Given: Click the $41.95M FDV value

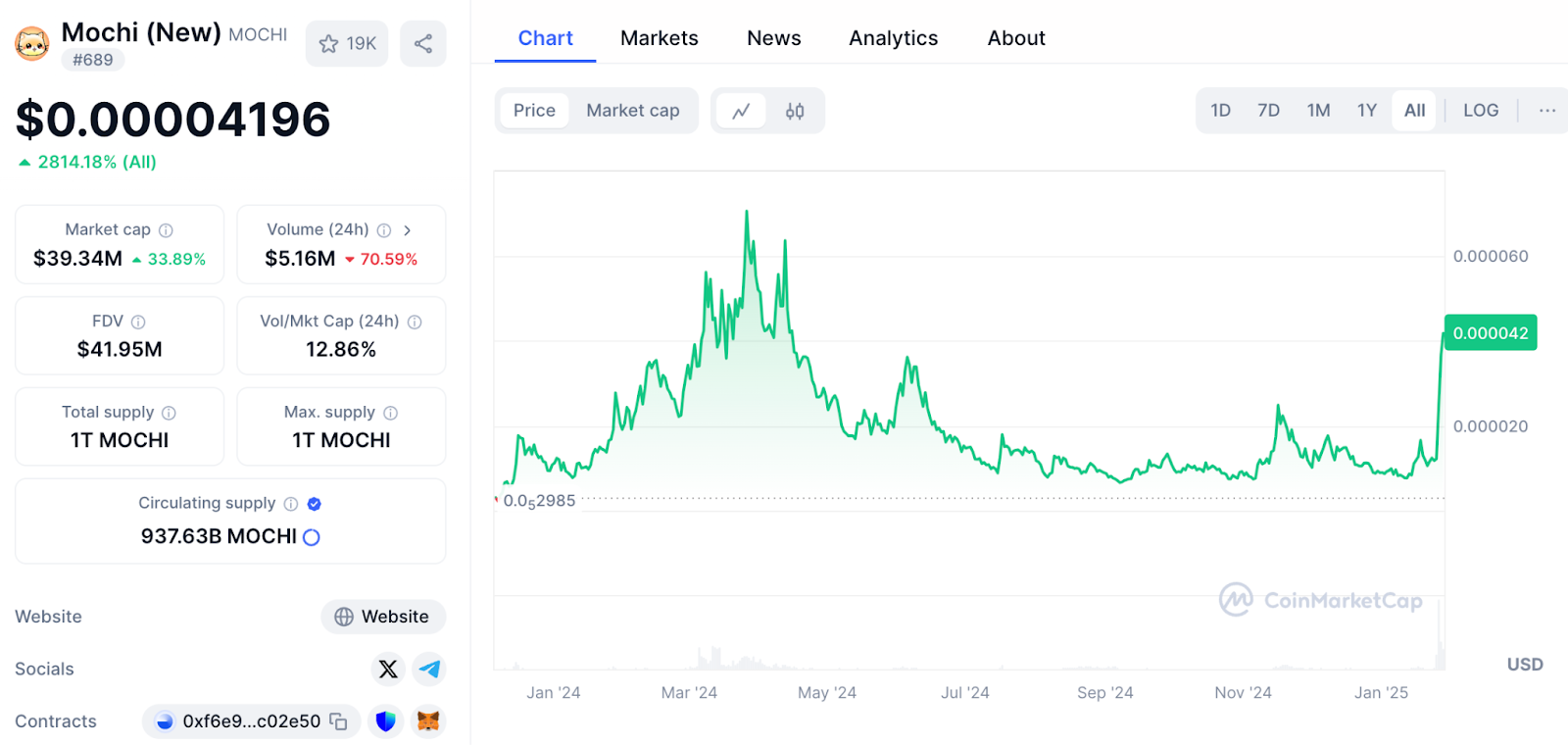Looking at the screenshot, I should [120, 350].
